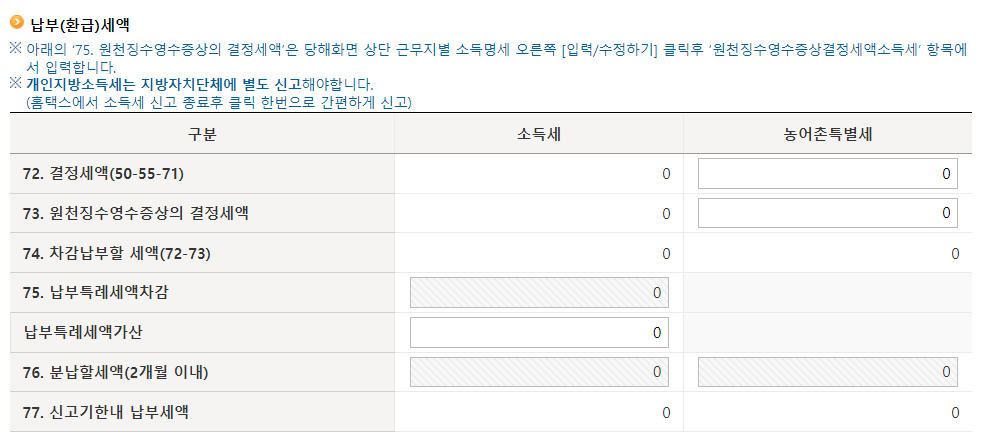
Task: Click the 76. 분납할세액 소득세 field
Action: 539,372
